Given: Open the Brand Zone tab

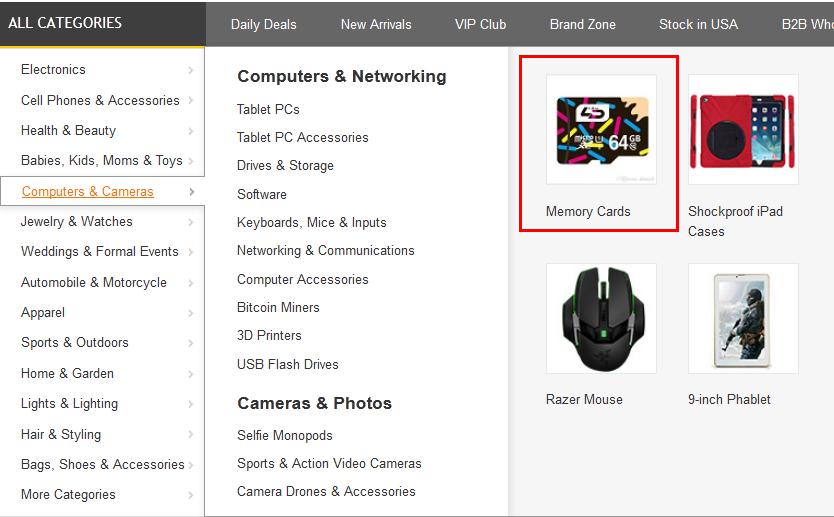Looking at the screenshot, I should (582, 24).
